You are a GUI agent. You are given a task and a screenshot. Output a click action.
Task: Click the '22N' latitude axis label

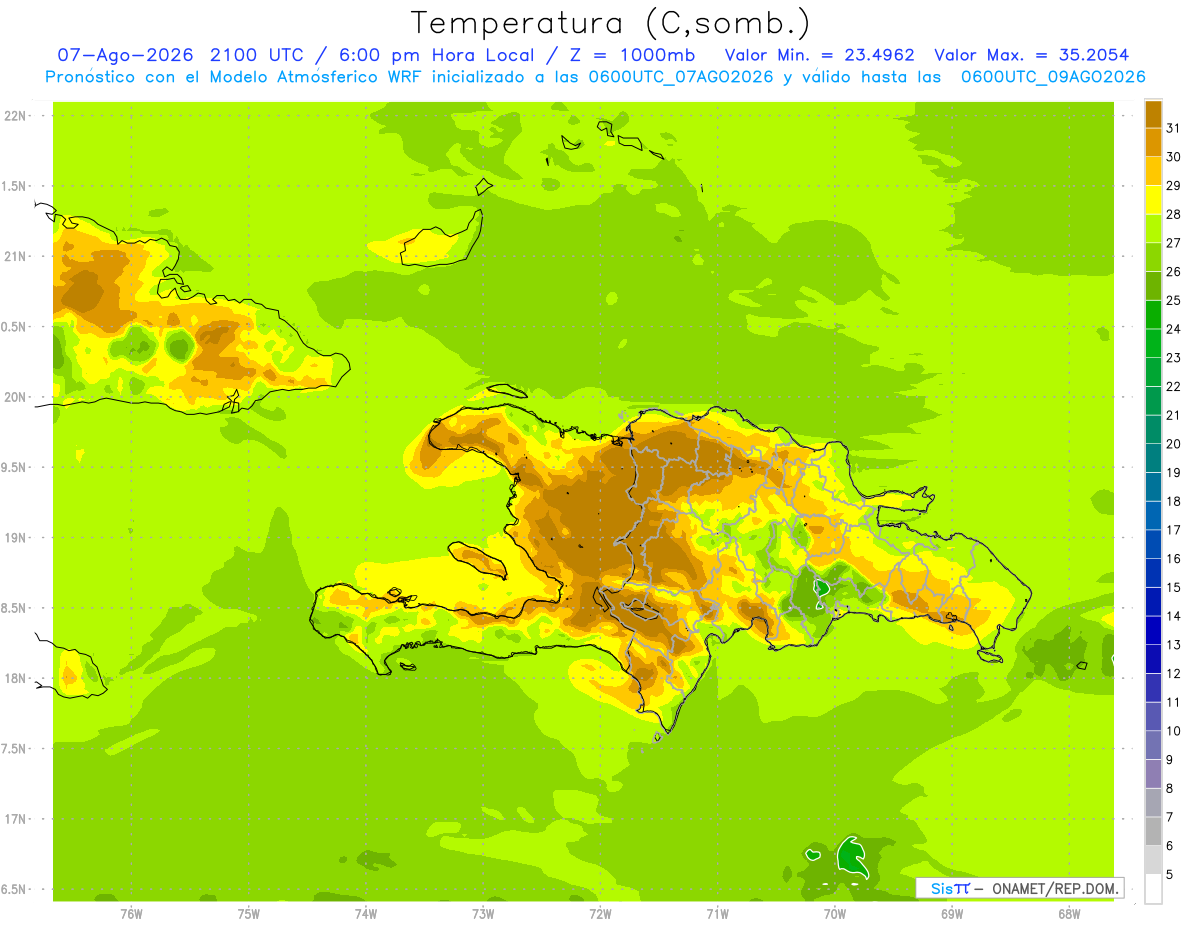click(x=17, y=116)
